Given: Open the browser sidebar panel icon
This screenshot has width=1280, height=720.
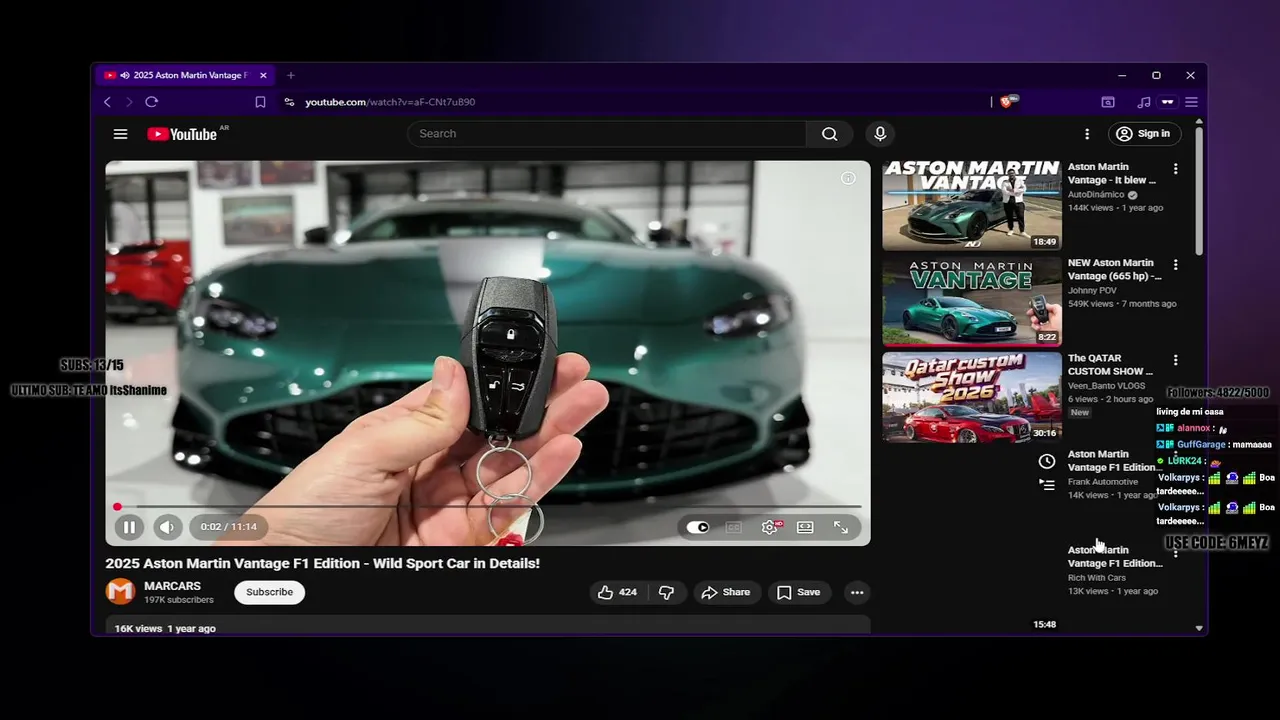Looking at the screenshot, I should tap(1108, 102).
